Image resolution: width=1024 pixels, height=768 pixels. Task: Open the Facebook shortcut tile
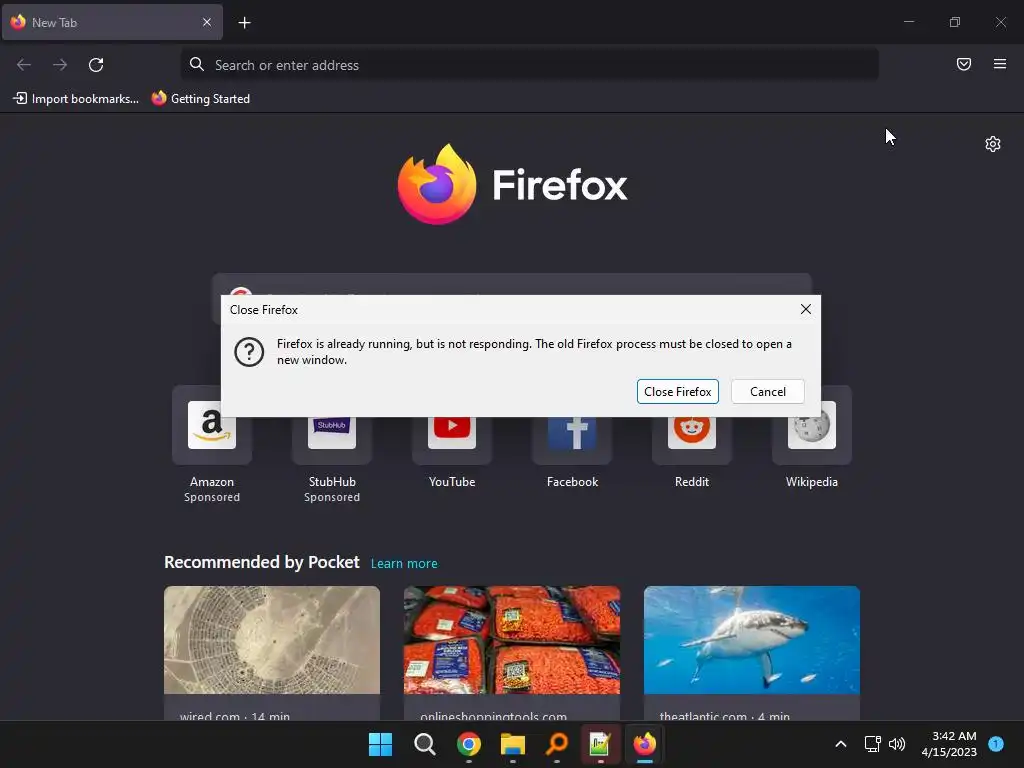tap(572, 438)
